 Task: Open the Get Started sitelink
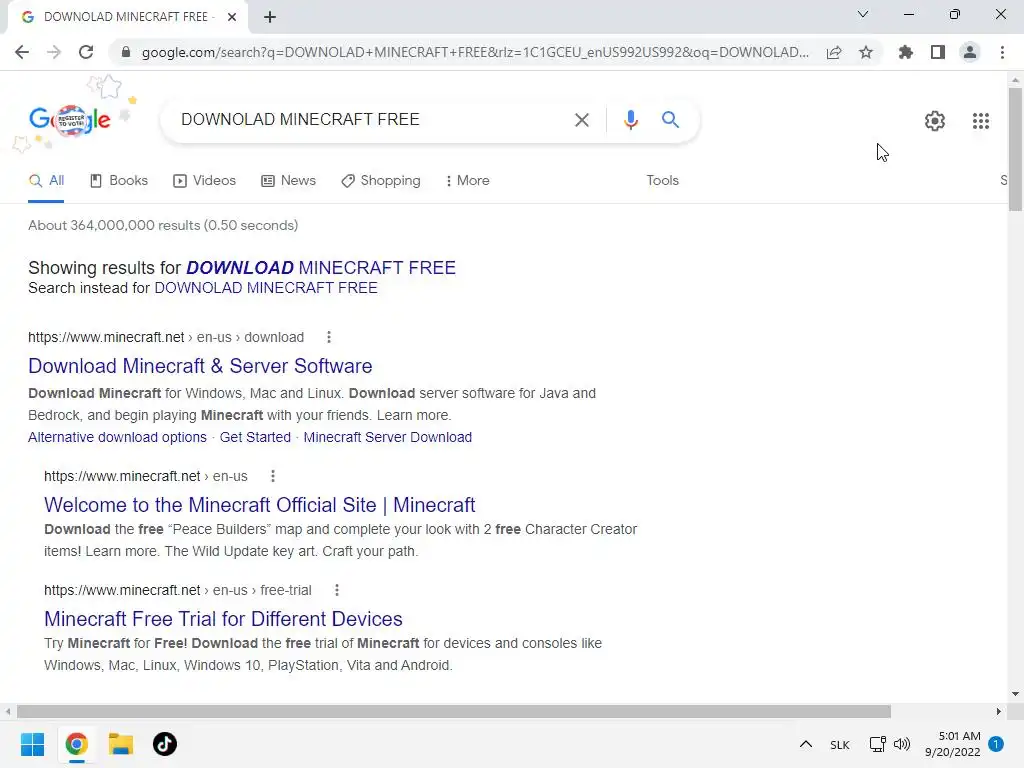click(255, 438)
